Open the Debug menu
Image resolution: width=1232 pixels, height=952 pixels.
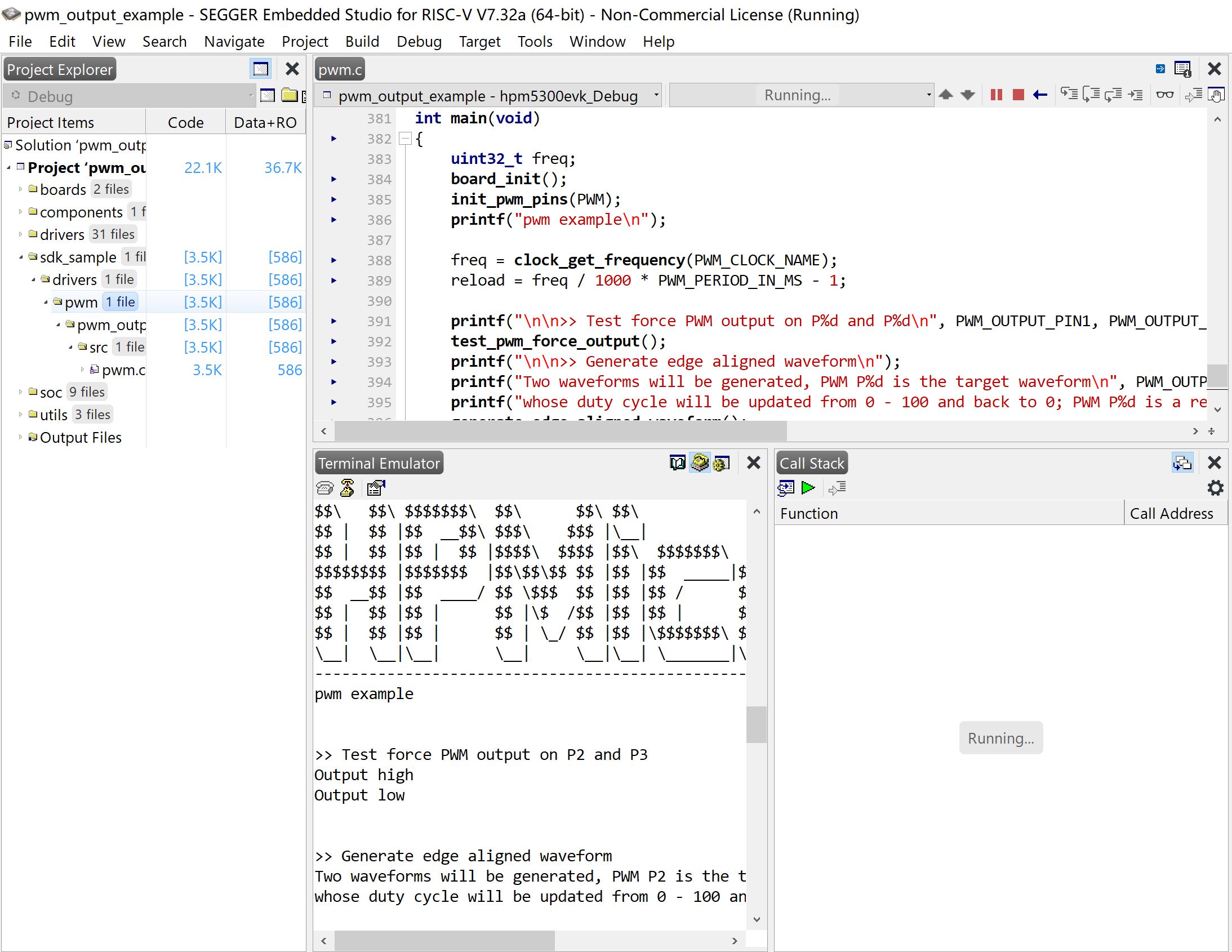point(419,41)
